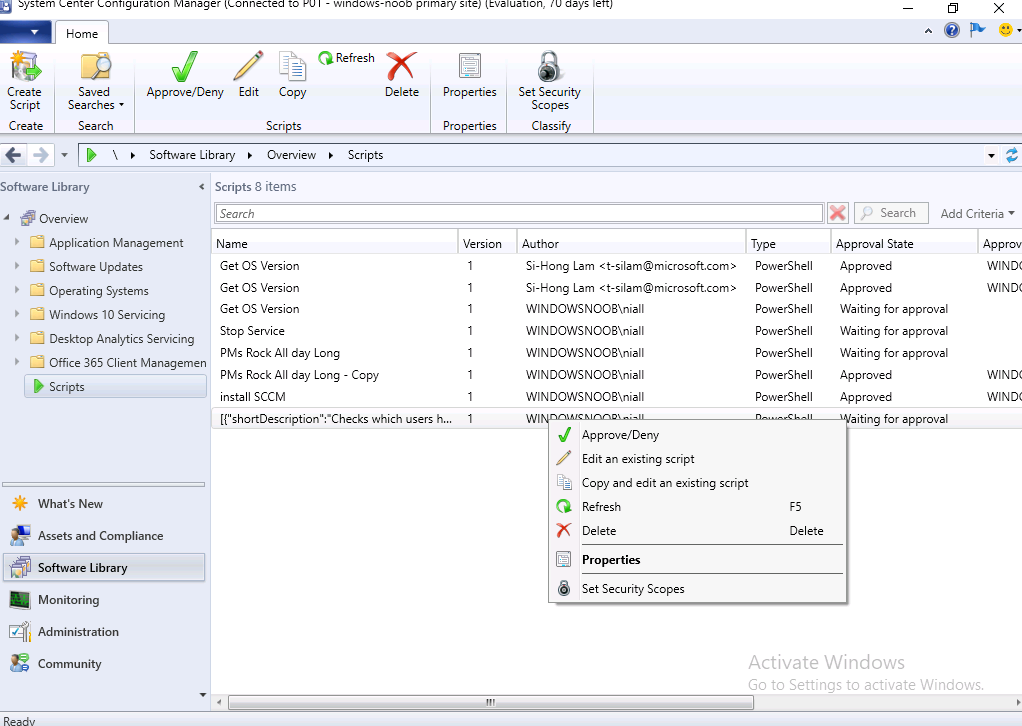
Task: Select the Scripts node in the tree
Action: (x=115, y=386)
